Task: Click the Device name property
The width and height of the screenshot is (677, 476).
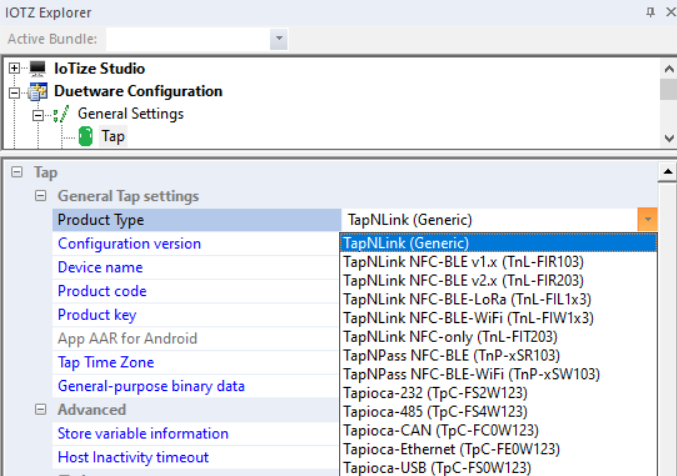Action: pyautogui.click(x=196, y=267)
